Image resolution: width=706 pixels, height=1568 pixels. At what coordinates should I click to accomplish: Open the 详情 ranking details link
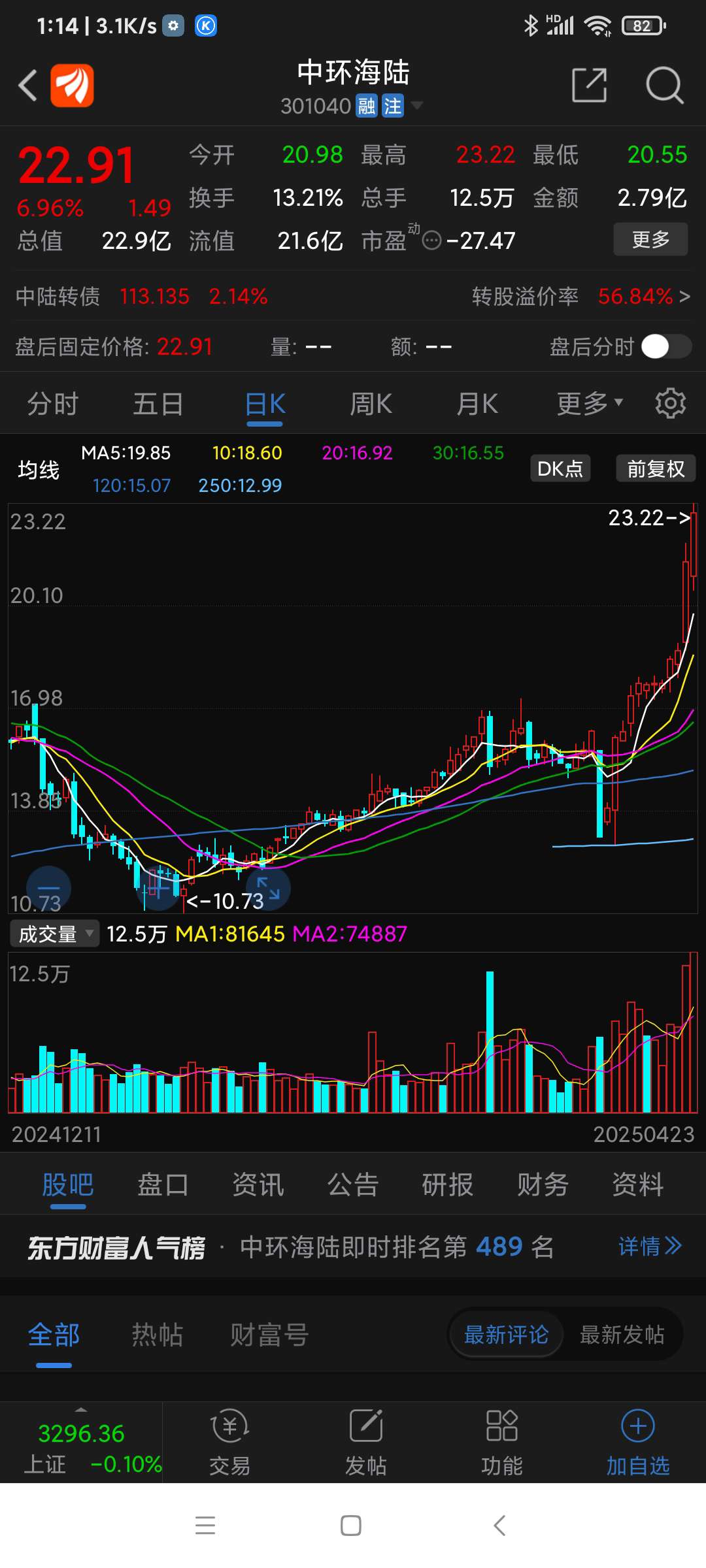pos(650,1247)
